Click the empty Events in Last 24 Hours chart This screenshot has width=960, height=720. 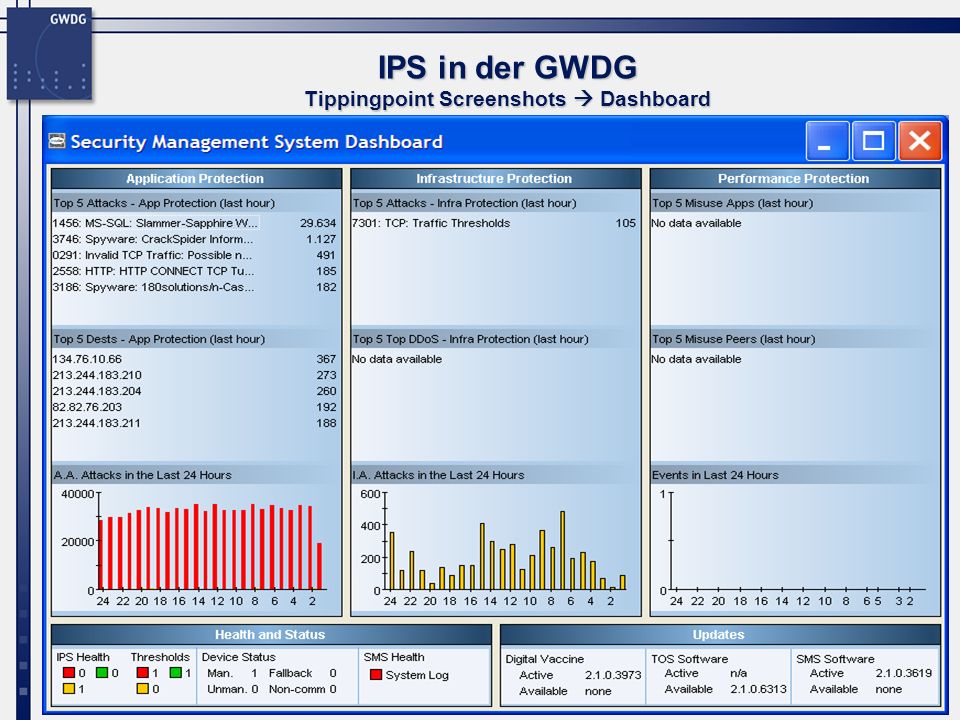[x=794, y=547]
